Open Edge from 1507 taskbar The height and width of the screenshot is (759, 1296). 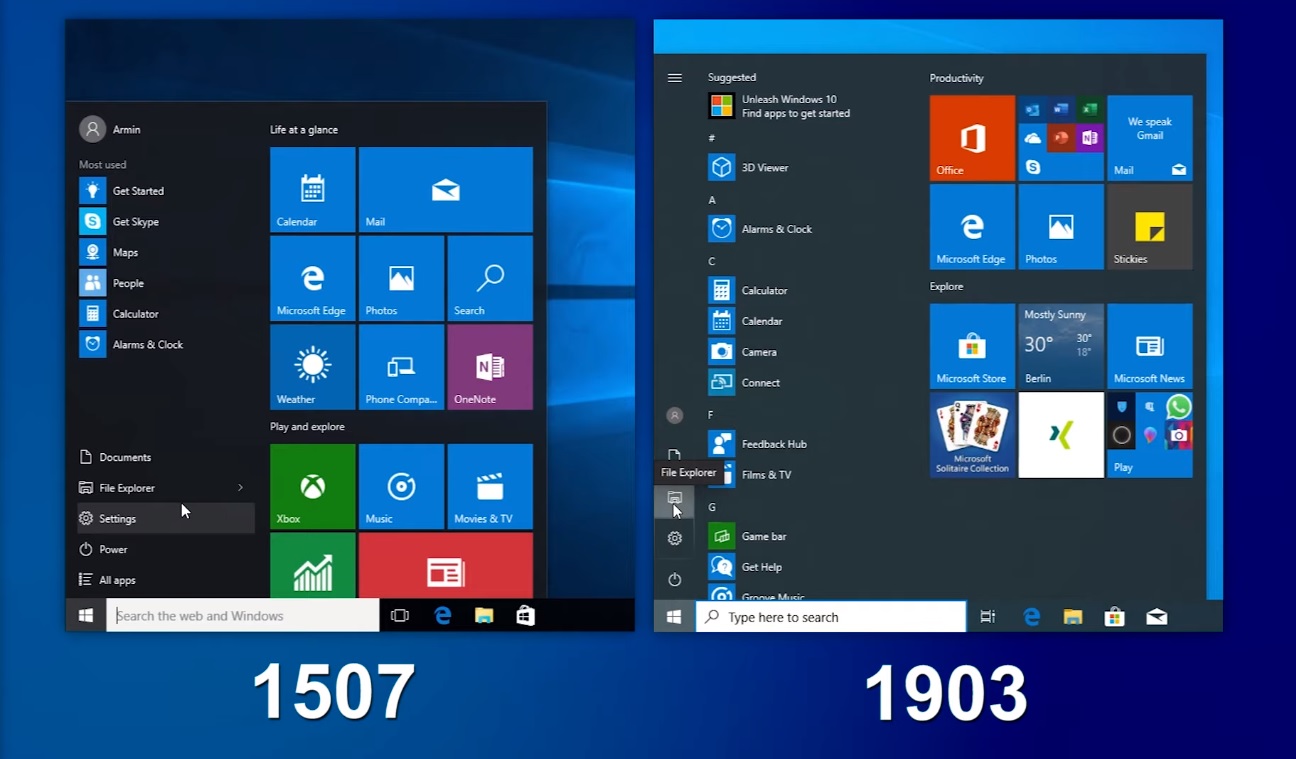click(x=442, y=616)
